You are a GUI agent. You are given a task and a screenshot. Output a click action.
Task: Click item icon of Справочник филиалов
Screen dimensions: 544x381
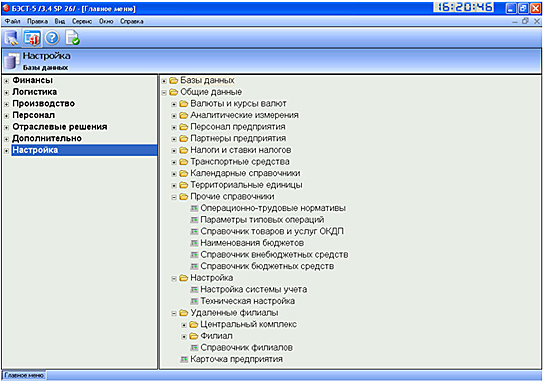point(194,348)
